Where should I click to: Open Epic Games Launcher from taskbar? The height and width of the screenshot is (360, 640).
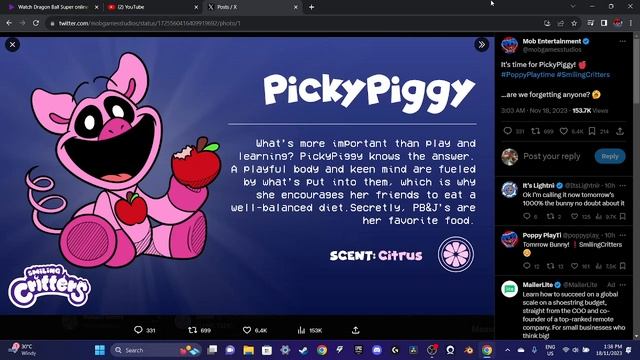tap(358, 350)
